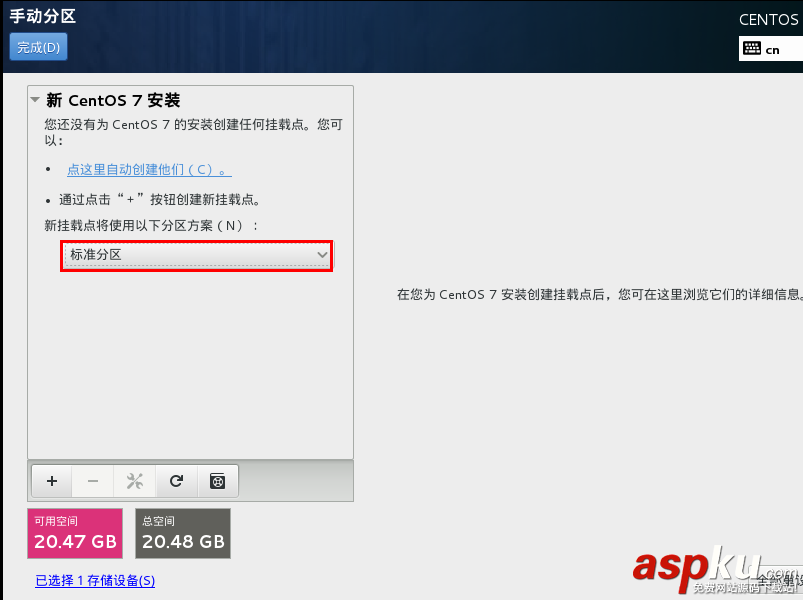The image size is (803, 600).
Task: Click the keyboard layout cn indicator
Action: click(770, 49)
